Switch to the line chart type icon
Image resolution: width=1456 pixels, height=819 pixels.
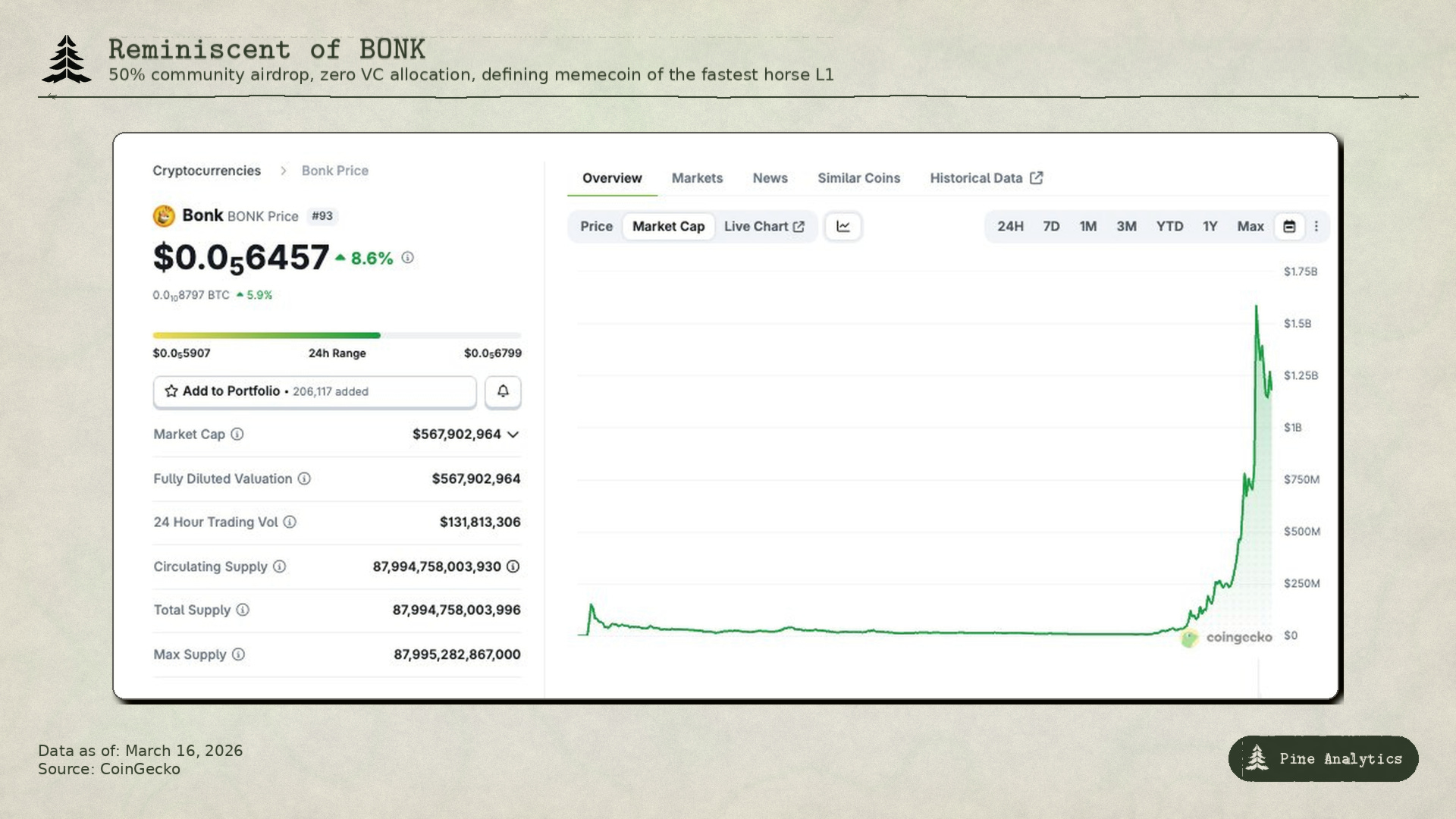843,227
